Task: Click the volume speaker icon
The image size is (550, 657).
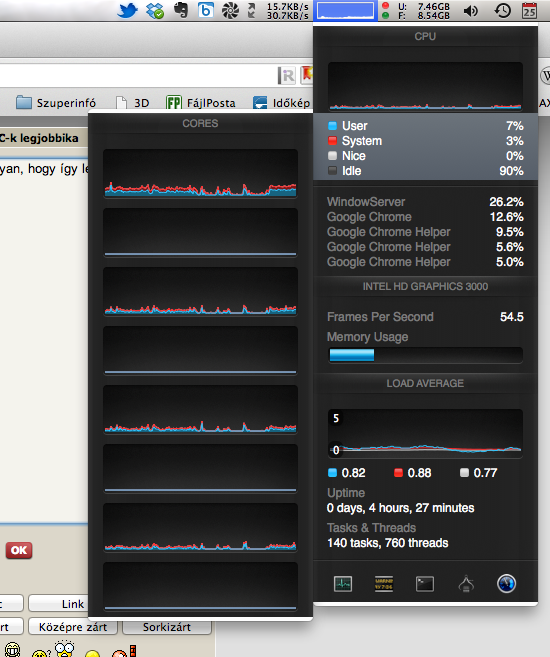Action: click(x=471, y=10)
